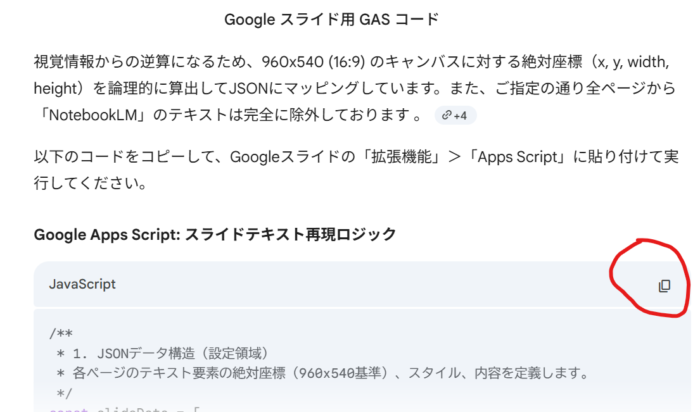Screen dimensions: 700x412
Task: Open the +4 sources chip
Action: point(456,115)
